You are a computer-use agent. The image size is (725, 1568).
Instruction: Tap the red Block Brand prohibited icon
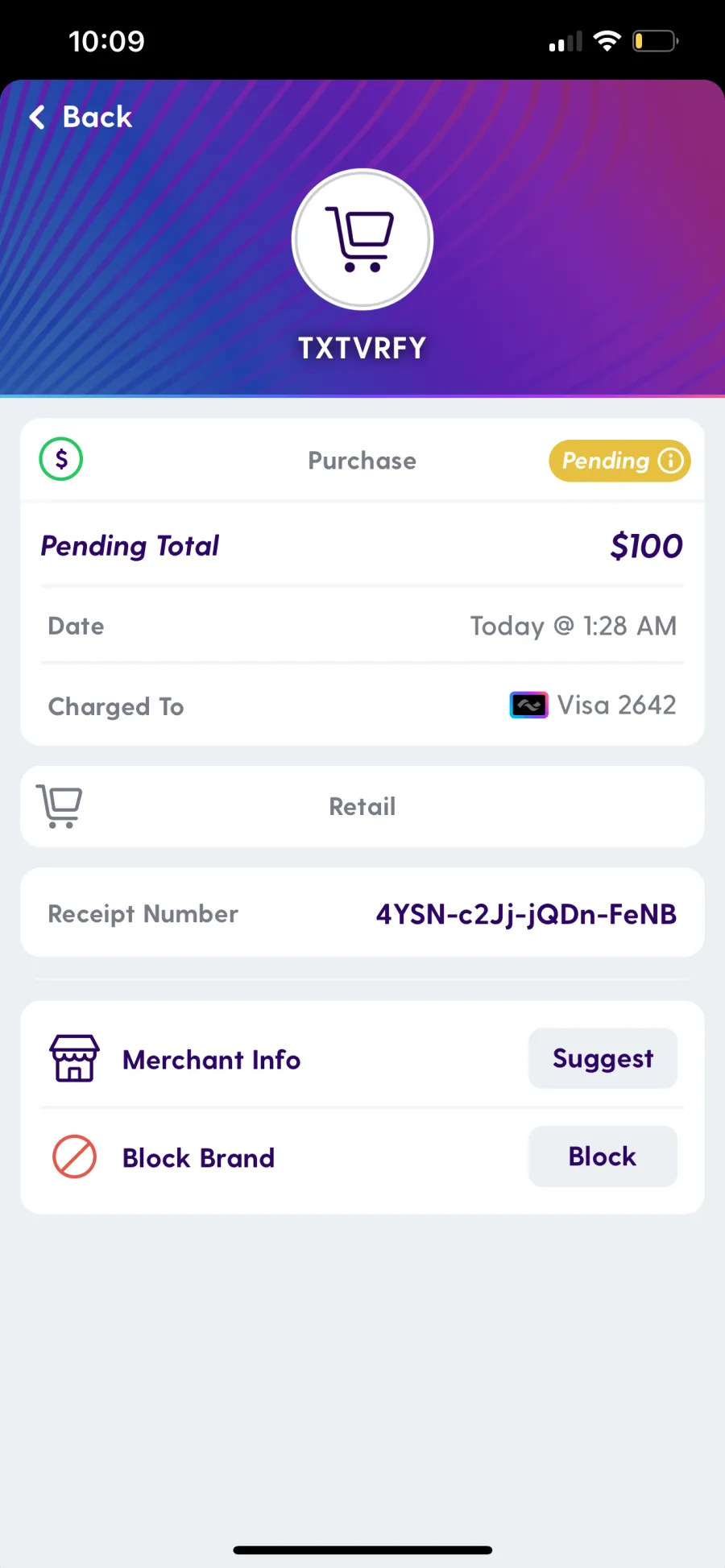(x=74, y=1156)
